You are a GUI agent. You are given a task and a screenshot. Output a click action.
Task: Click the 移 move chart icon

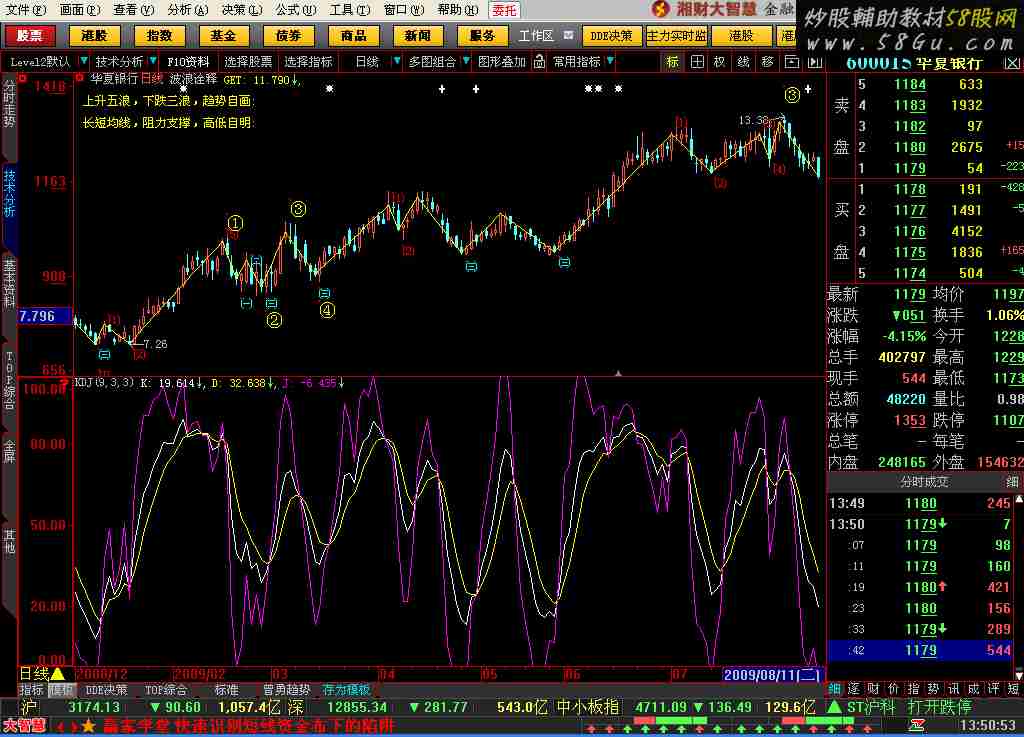coord(767,61)
